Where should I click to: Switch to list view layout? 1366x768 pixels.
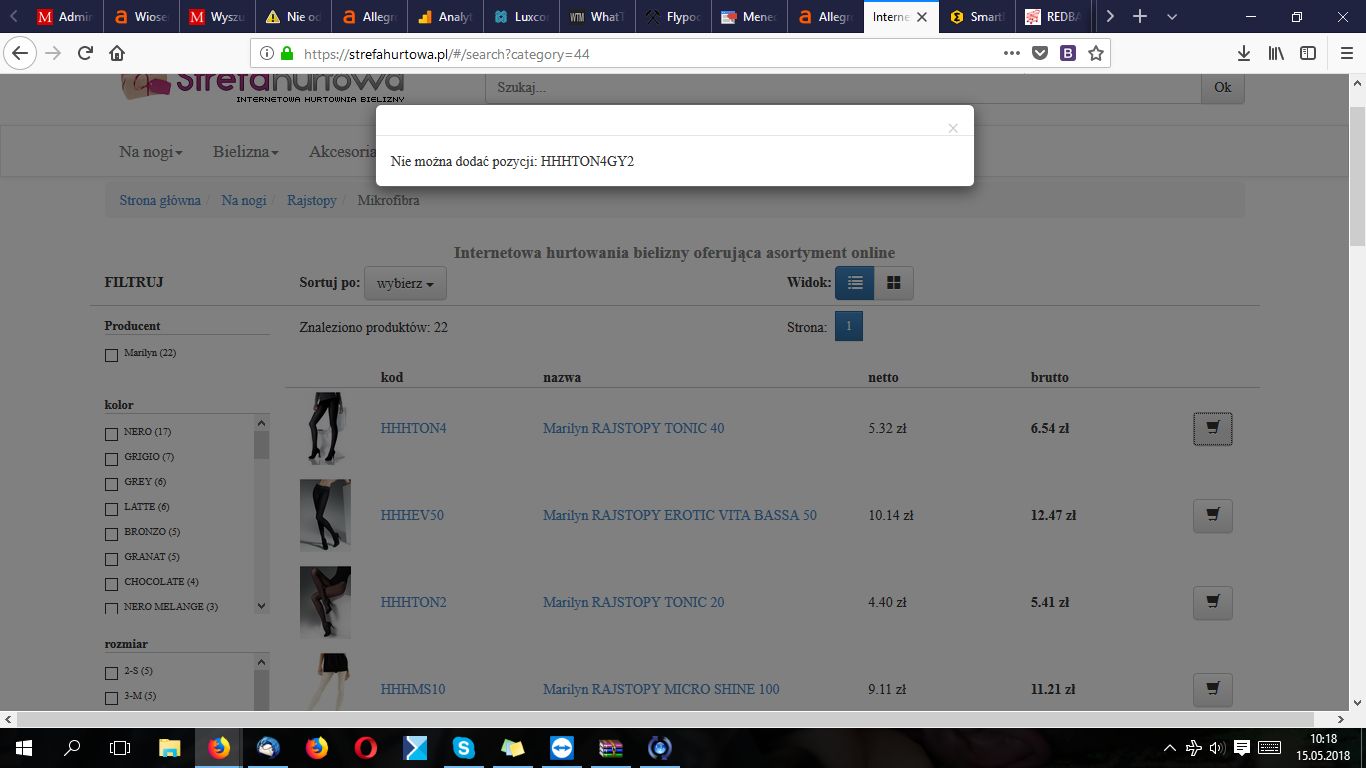click(x=855, y=283)
